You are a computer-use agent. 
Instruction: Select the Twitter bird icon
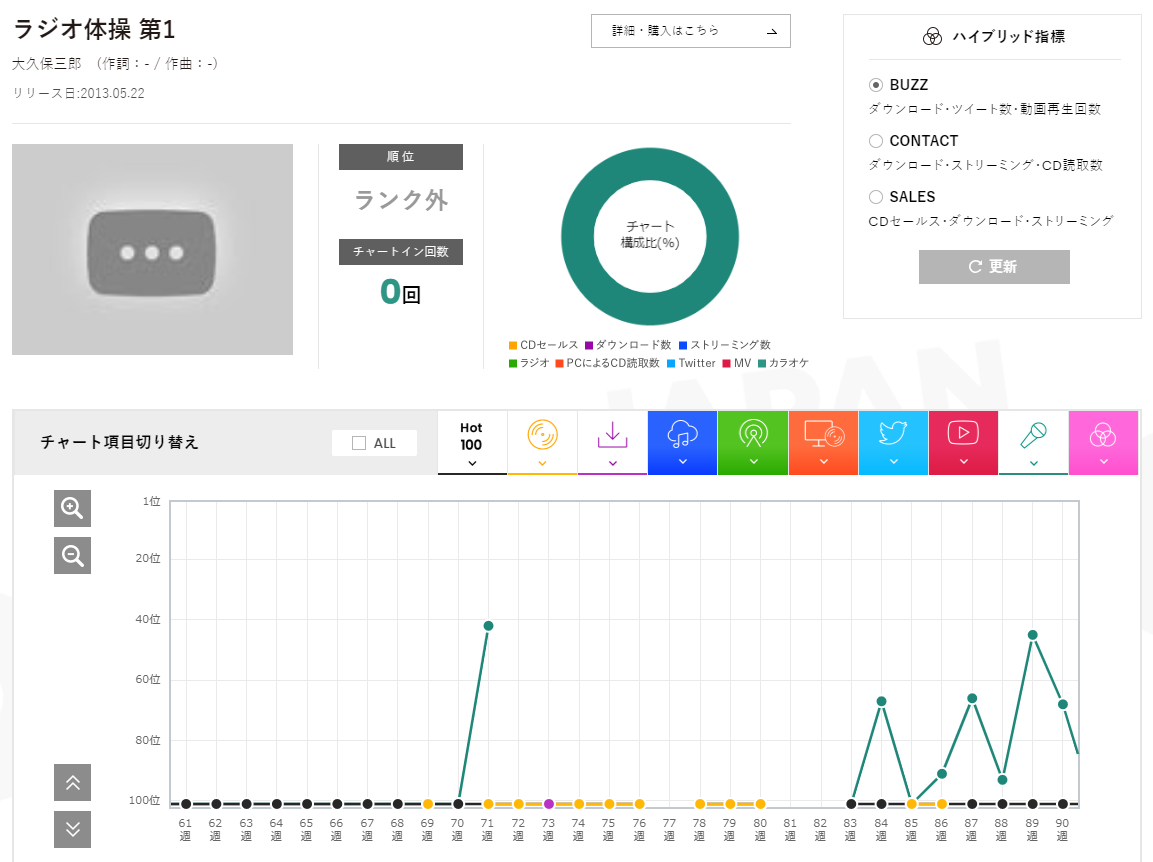pyautogui.click(x=893, y=433)
